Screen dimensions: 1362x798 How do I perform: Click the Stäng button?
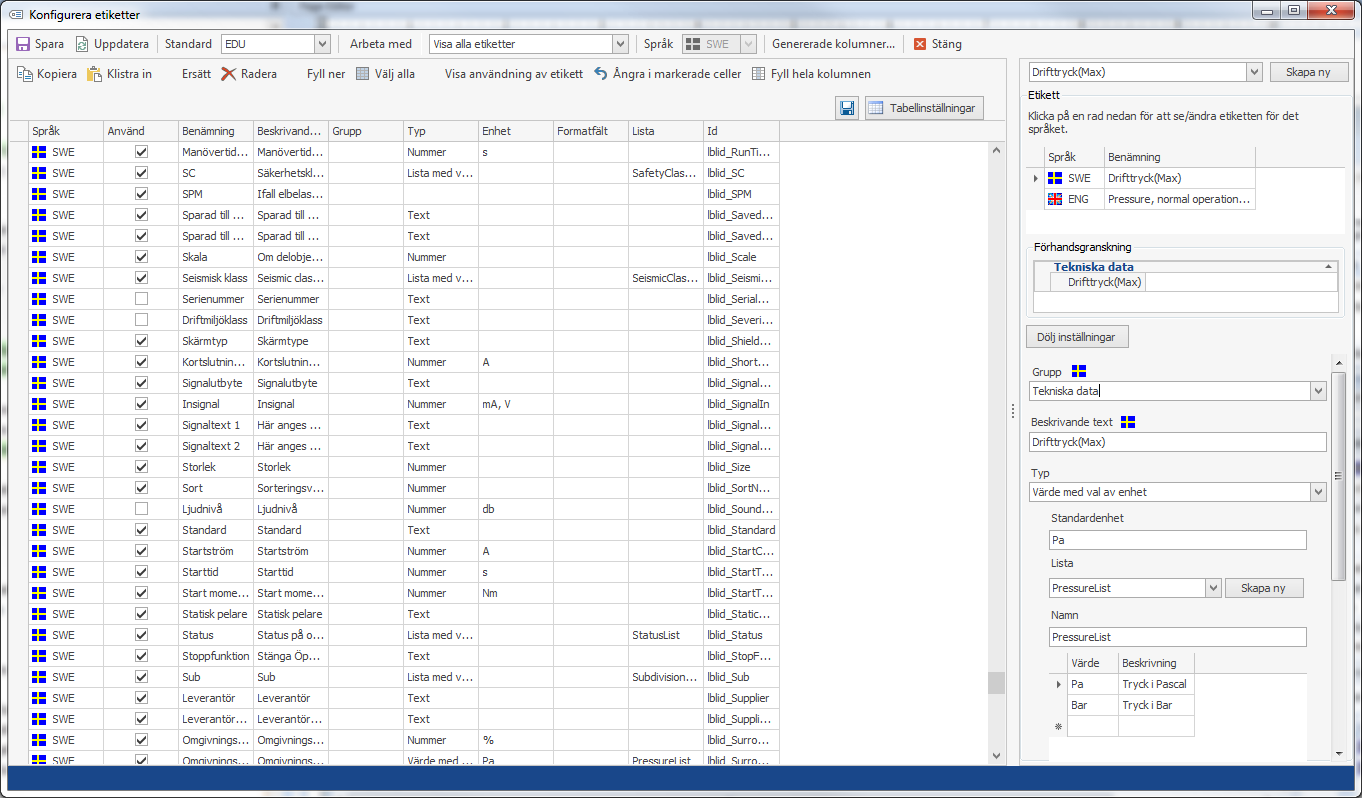coord(937,44)
